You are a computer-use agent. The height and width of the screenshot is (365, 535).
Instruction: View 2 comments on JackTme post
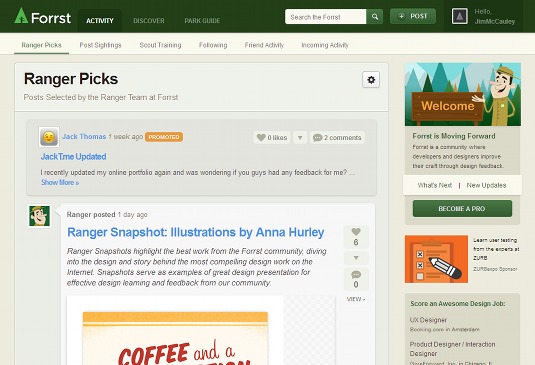(x=337, y=137)
